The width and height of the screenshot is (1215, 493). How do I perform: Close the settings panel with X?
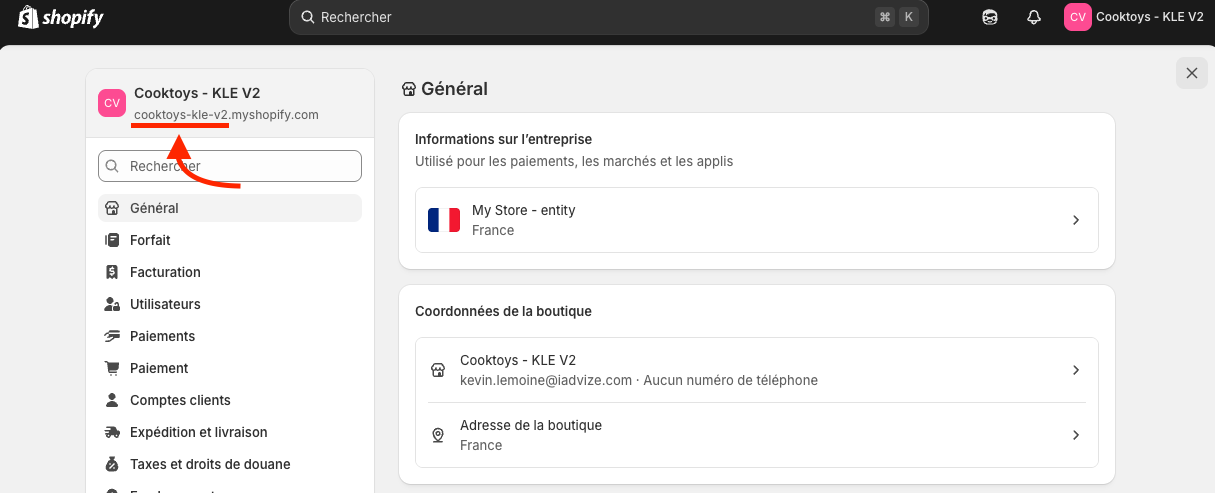[1191, 73]
